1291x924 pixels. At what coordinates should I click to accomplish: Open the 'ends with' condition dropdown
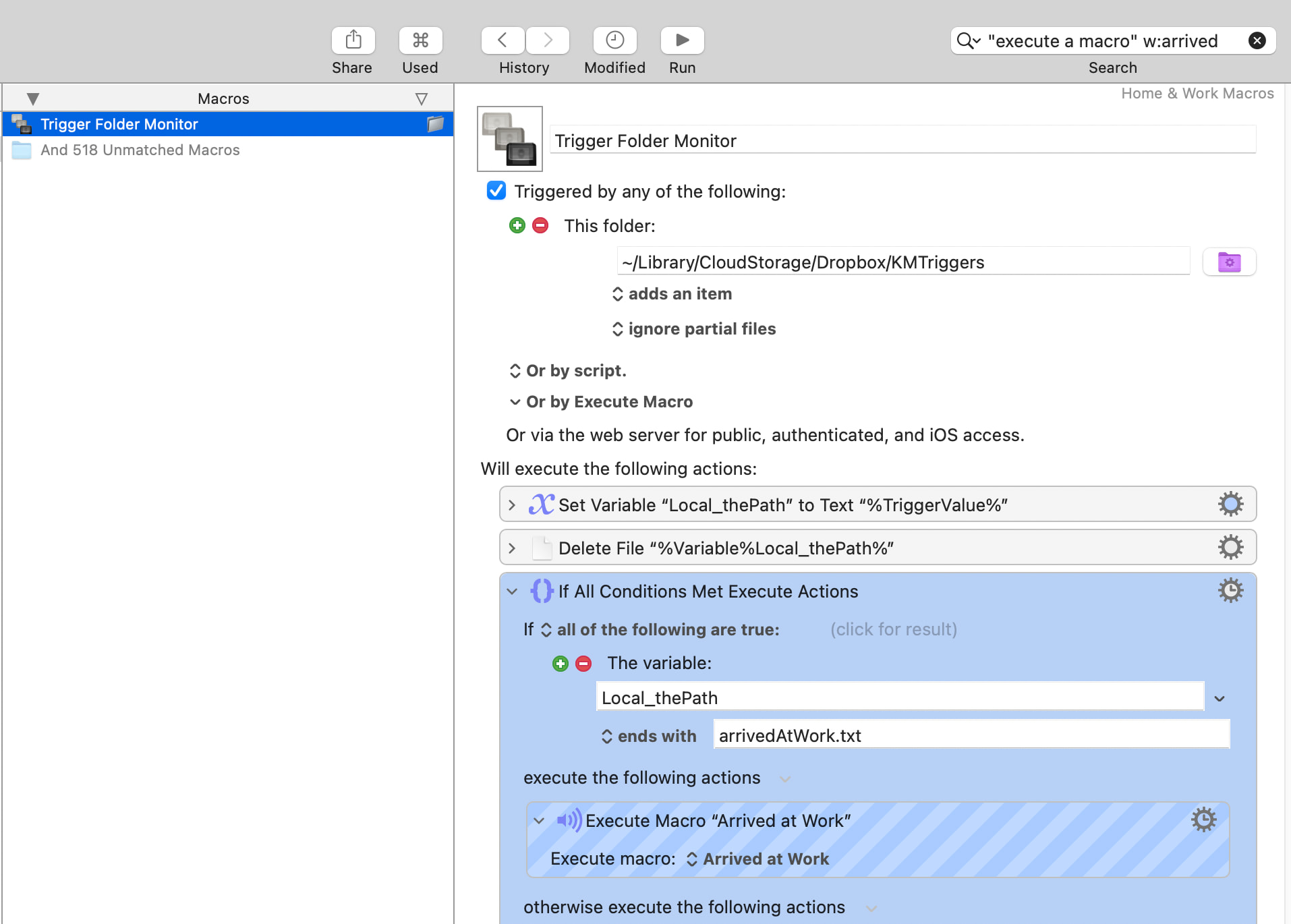click(649, 736)
